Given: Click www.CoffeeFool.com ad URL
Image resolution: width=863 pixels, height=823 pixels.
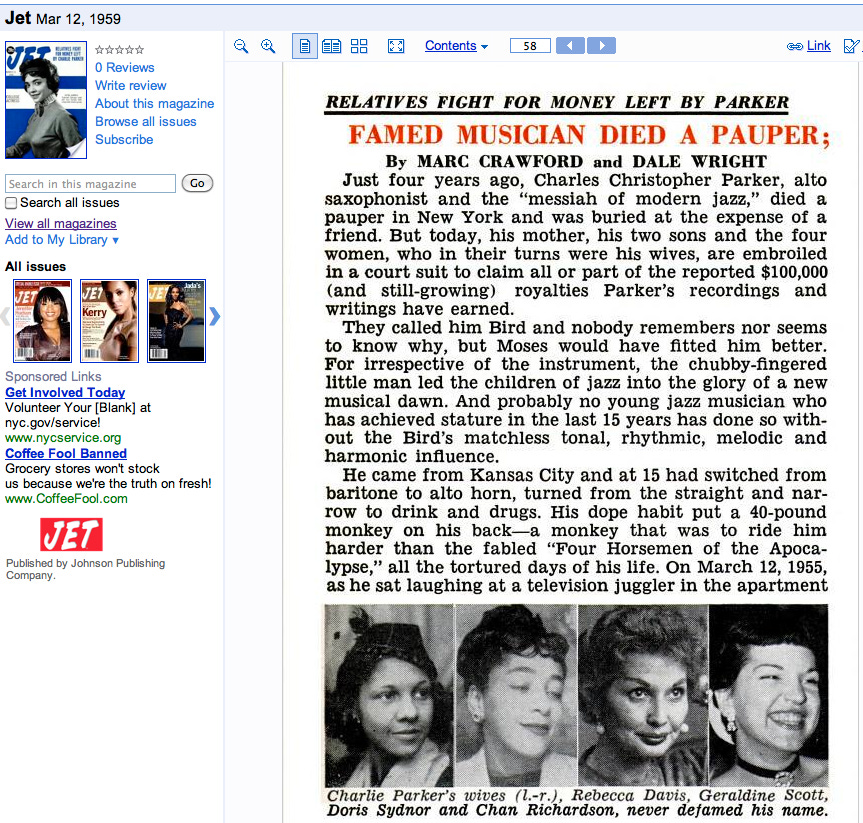Looking at the screenshot, I should point(66,499).
